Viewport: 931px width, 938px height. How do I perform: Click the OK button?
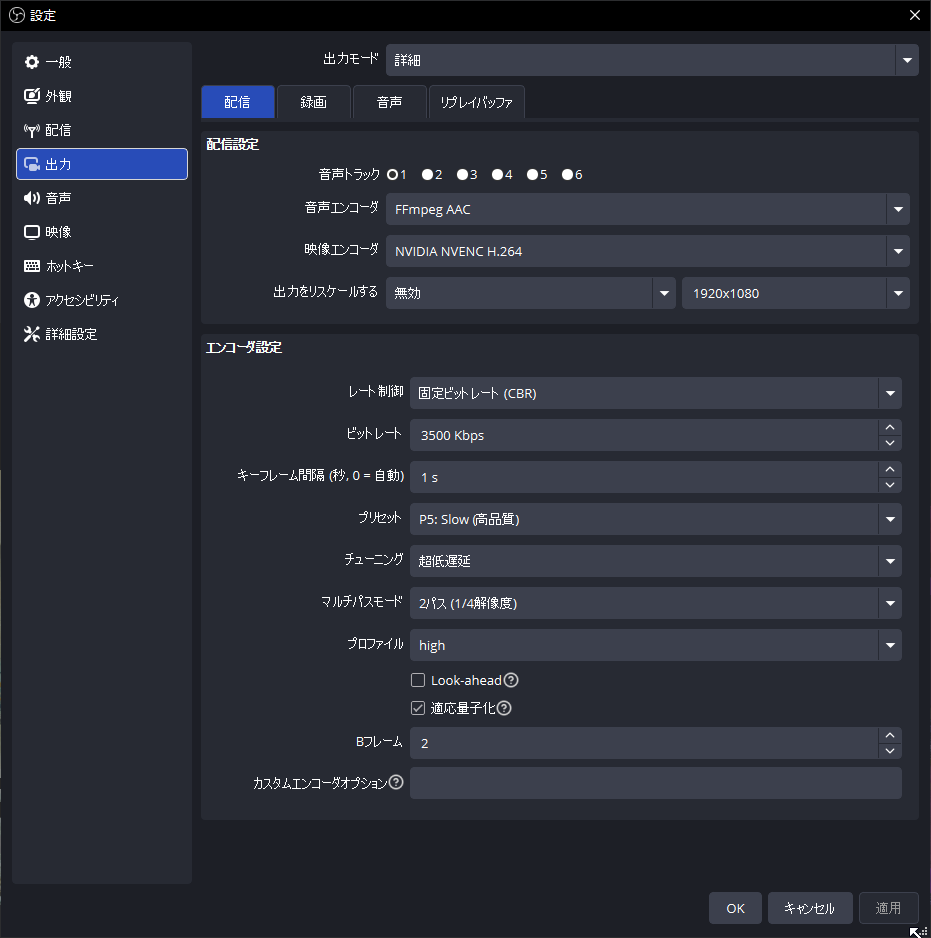click(x=735, y=908)
